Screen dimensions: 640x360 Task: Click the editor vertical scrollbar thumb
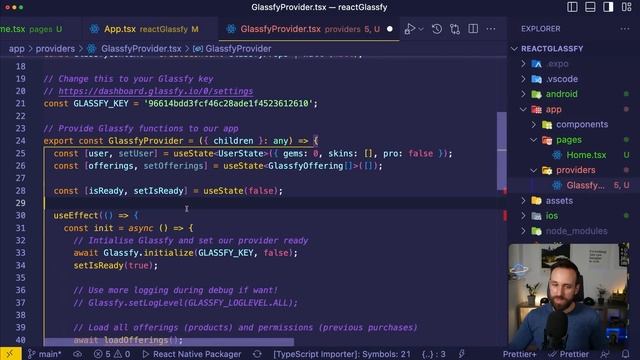tap(502, 151)
